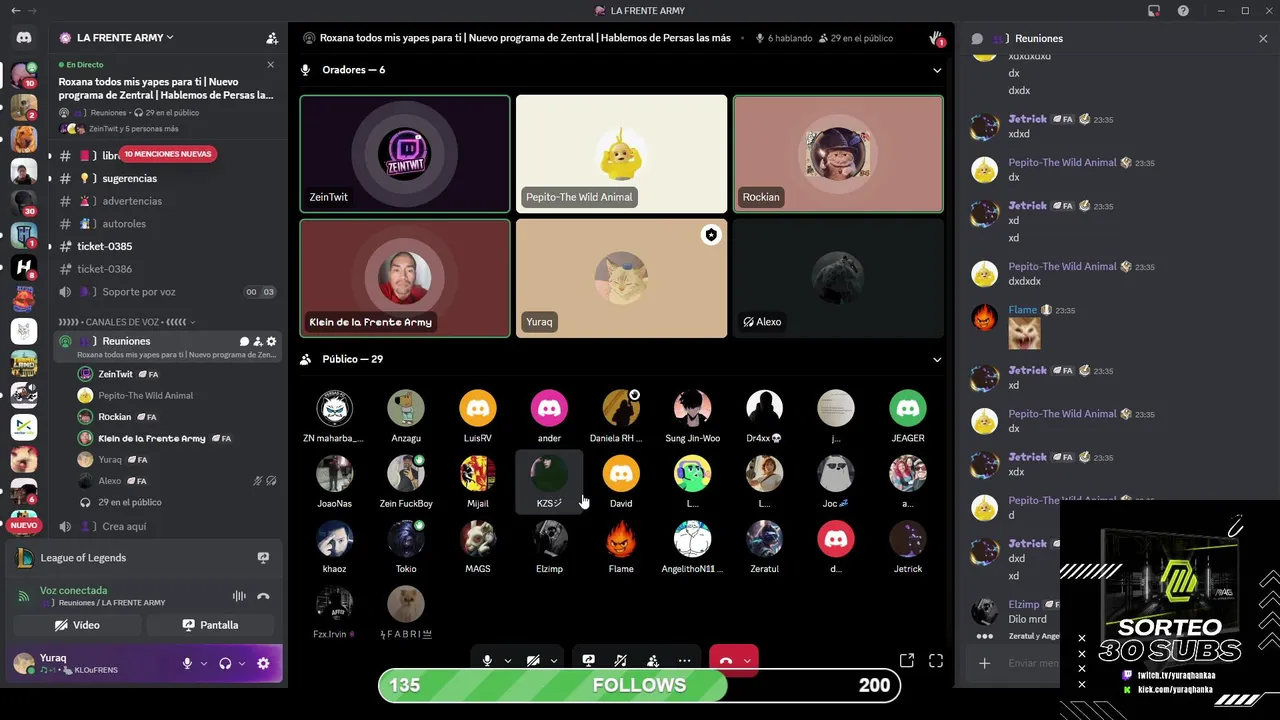Click moderator badge on Yuraq tile

click(x=711, y=235)
